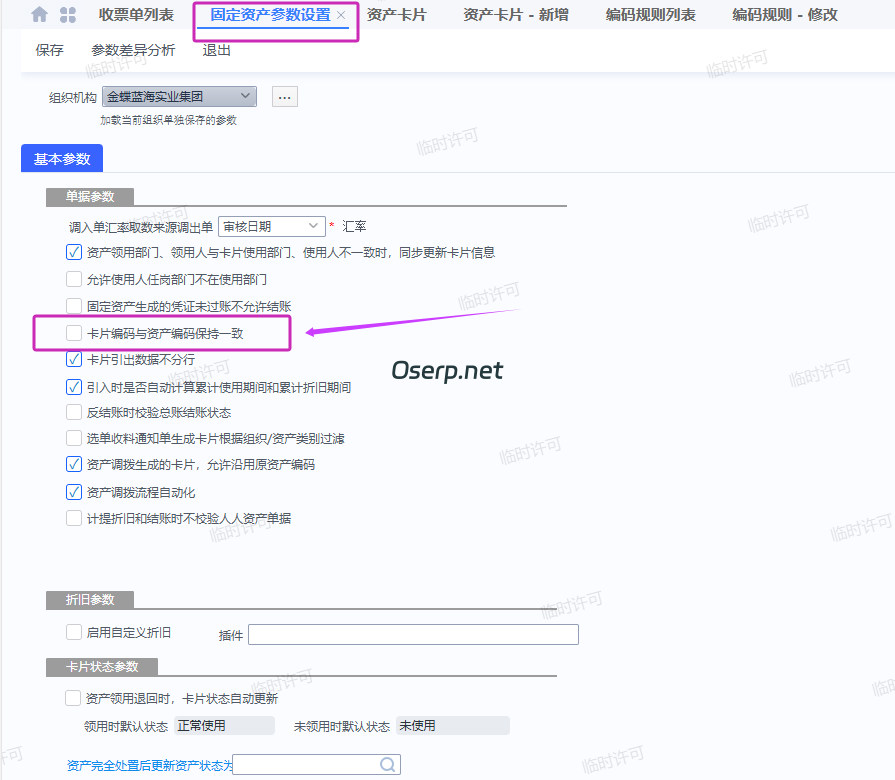The height and width of the screenshot is (780, 895).
Task: Click the 插件 input field
Action: pyautogui.click(x=413, y=633)
